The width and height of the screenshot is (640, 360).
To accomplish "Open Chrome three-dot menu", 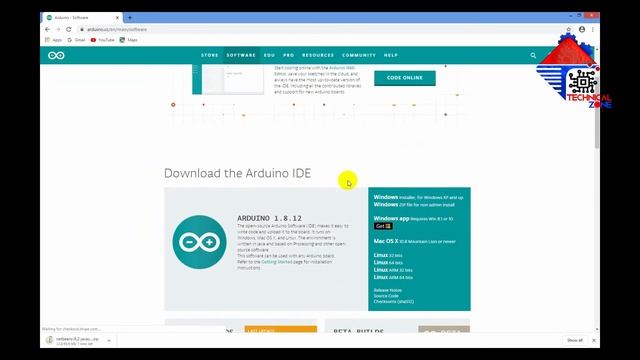I will pos(593,29).
